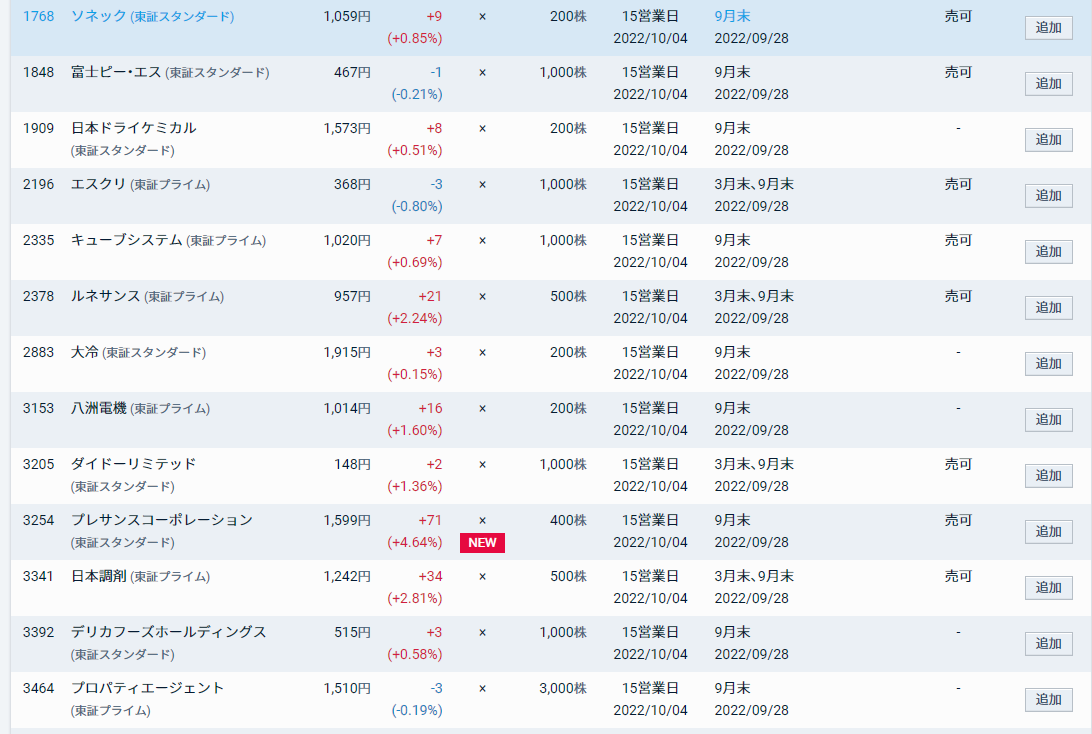This screenshot has height=734, width=1092.
Task: Click the name ルネサンス
Action: click(105, 296)
